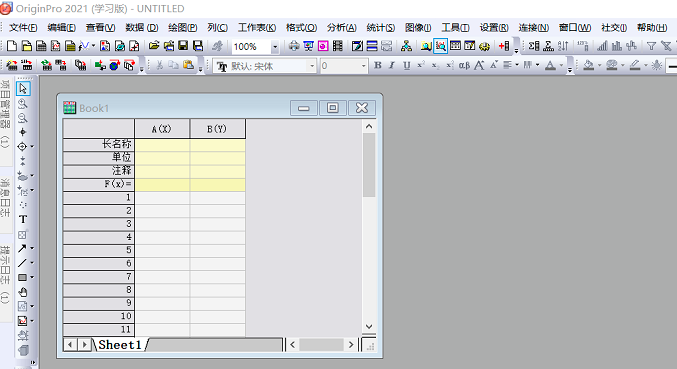Image resolution: width=677 pixels, height=369 pixels.
Task: Open the 文件(F) menu
Action: click(23, 28)
